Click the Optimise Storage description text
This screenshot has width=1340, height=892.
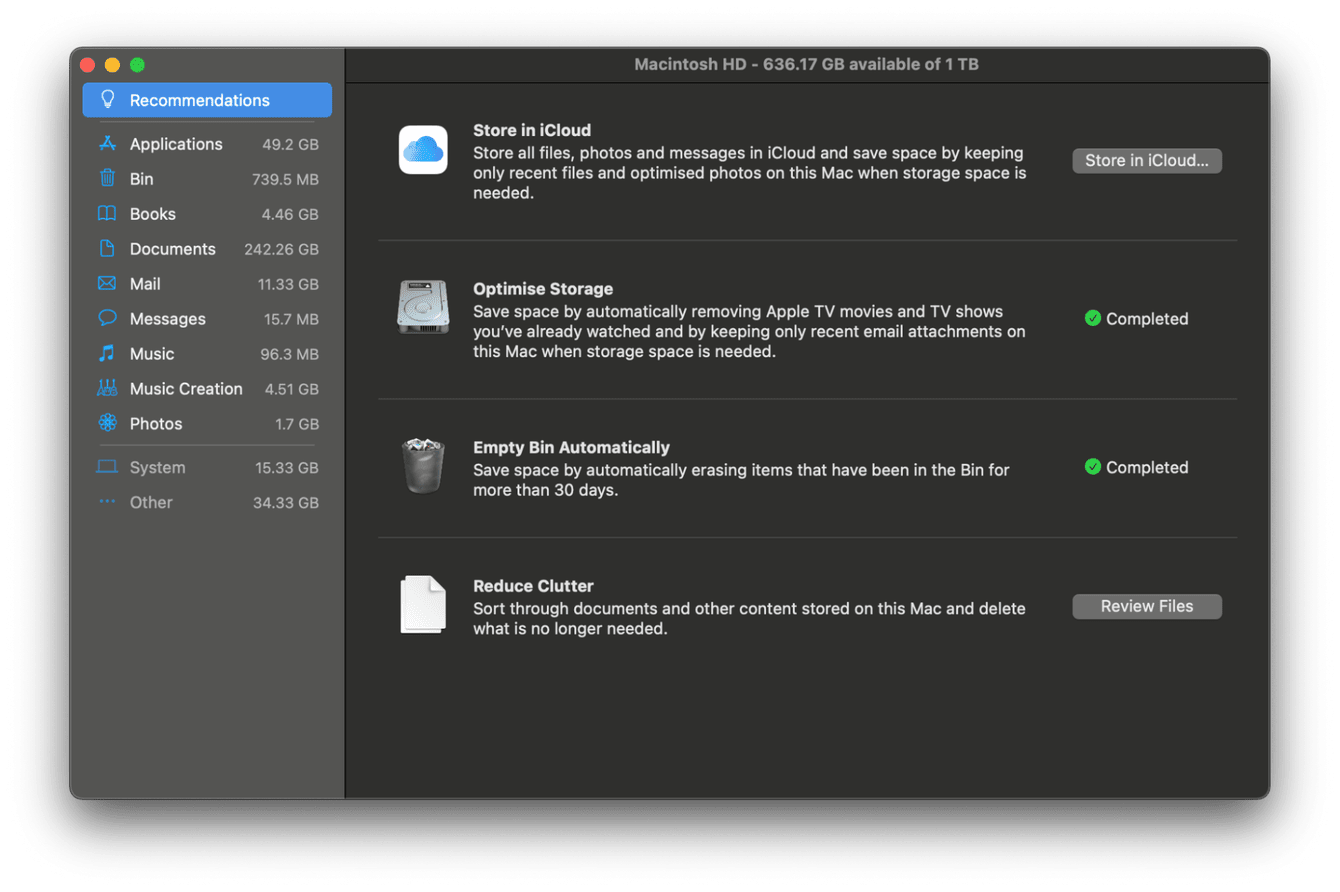(x=749, y=332)
